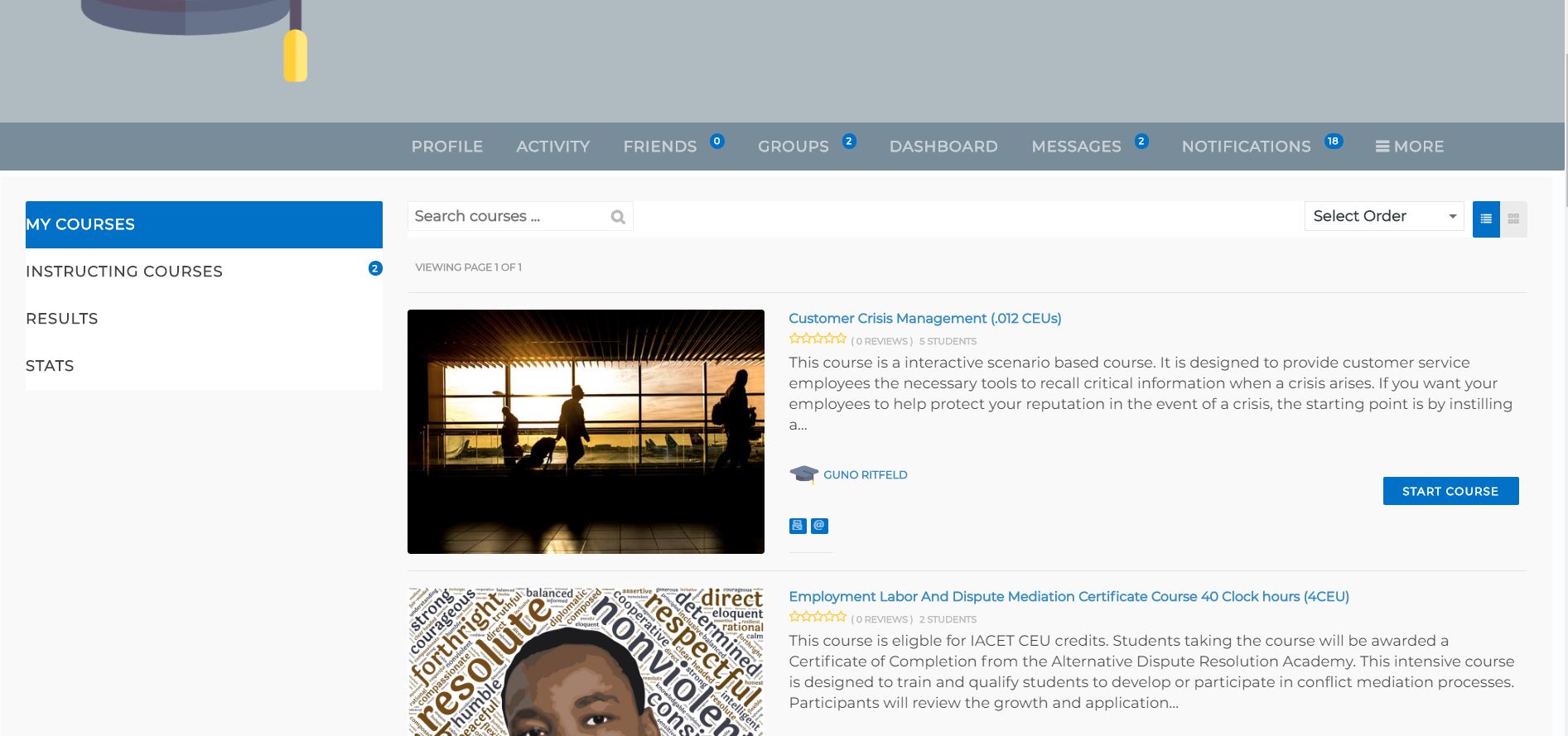
Task: Select My Courses in sidebar
Action: [204, 224]
